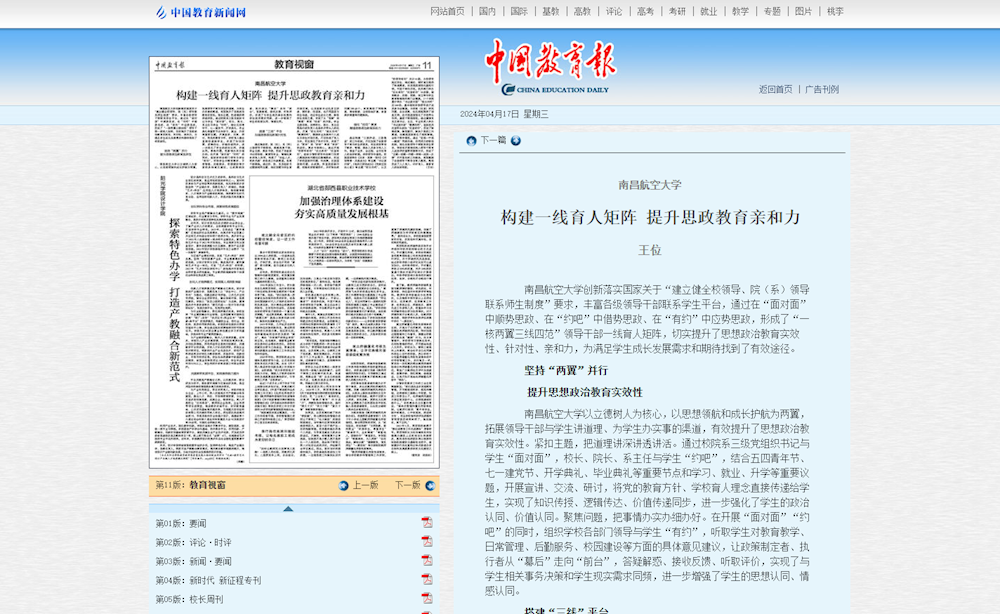Collapse the page list with the up arrow

click(x=288, y=509)
